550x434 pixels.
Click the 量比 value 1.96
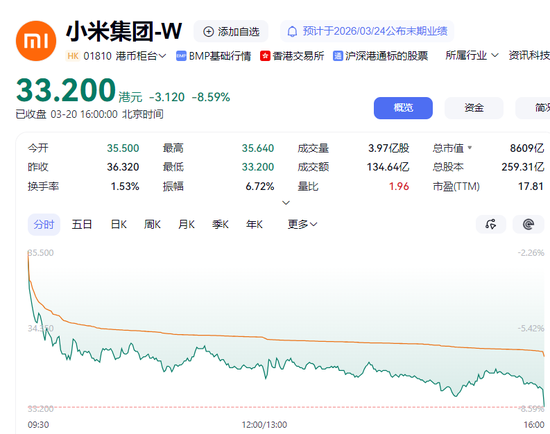click(x=399, y=186)
